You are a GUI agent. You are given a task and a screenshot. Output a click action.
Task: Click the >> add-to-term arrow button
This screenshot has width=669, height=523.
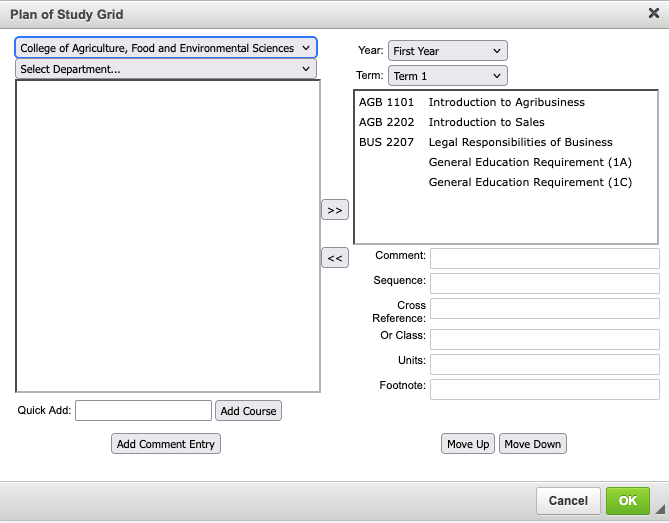(x=335, y=210)
